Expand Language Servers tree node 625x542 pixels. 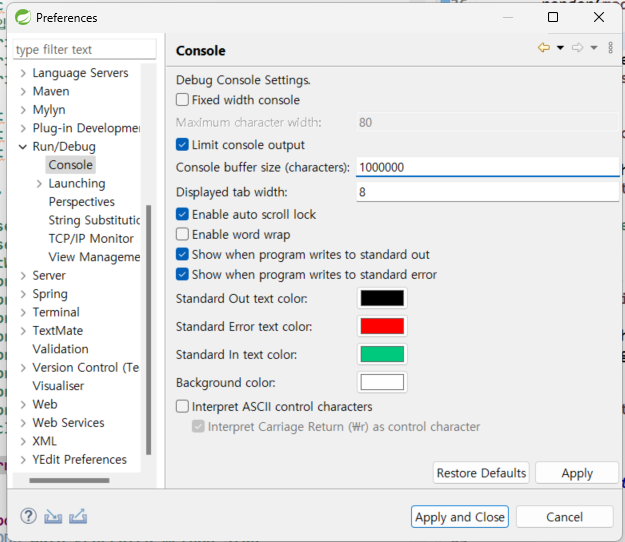click(23, 73)
